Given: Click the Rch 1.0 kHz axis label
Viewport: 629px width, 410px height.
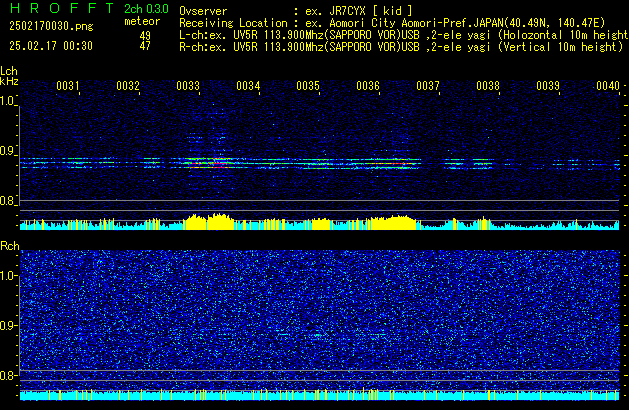Looking at the screenshot, I should 8,276.
